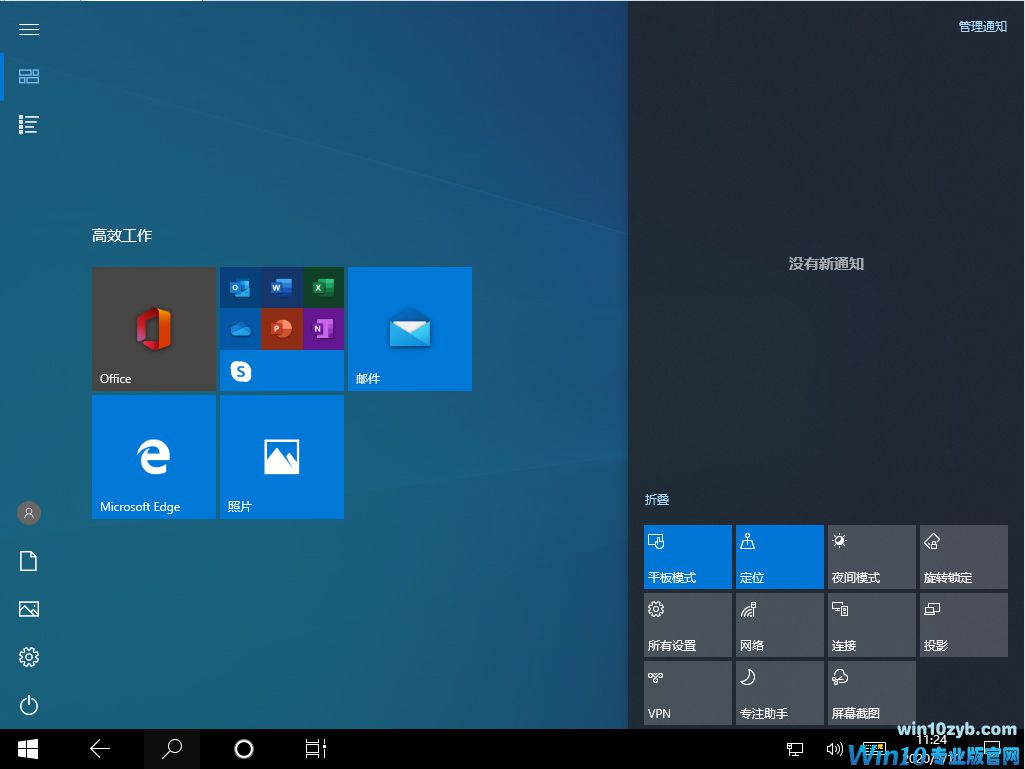Open the small Excel tile icon
Image resolution: width=1025 pixels, height=769 pixels.
click(323, 288)
